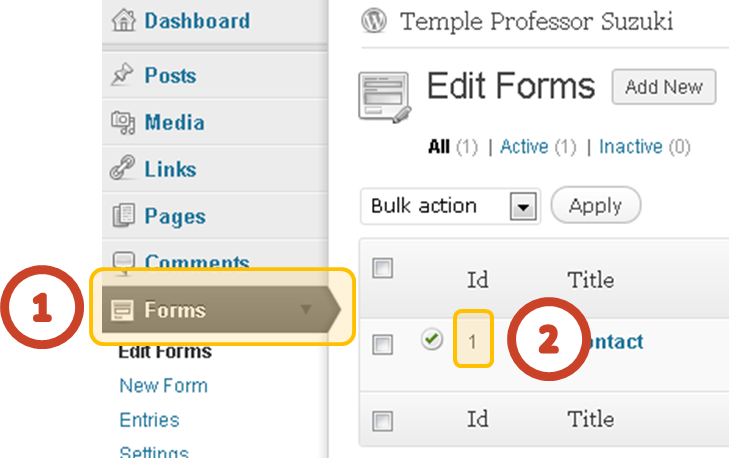Click the Add New button
This screenshot has width=729, height=458.
tap(664, 87)
